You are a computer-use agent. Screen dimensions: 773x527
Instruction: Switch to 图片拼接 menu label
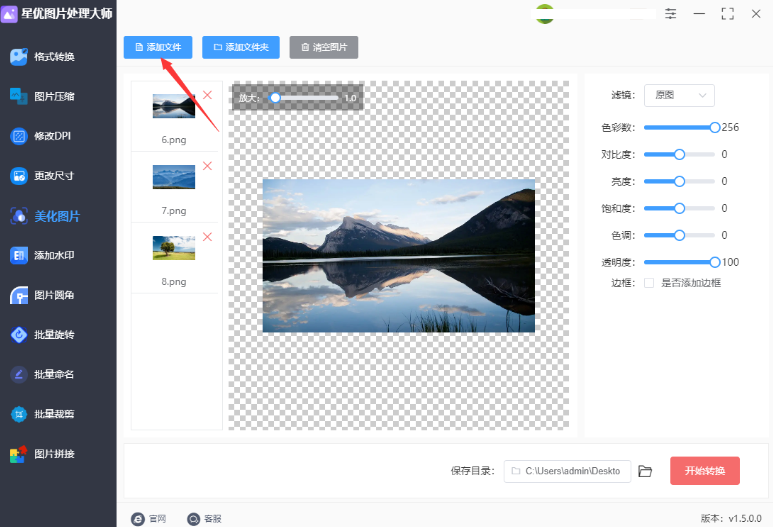pyautogui.click(x=54, y=454)
